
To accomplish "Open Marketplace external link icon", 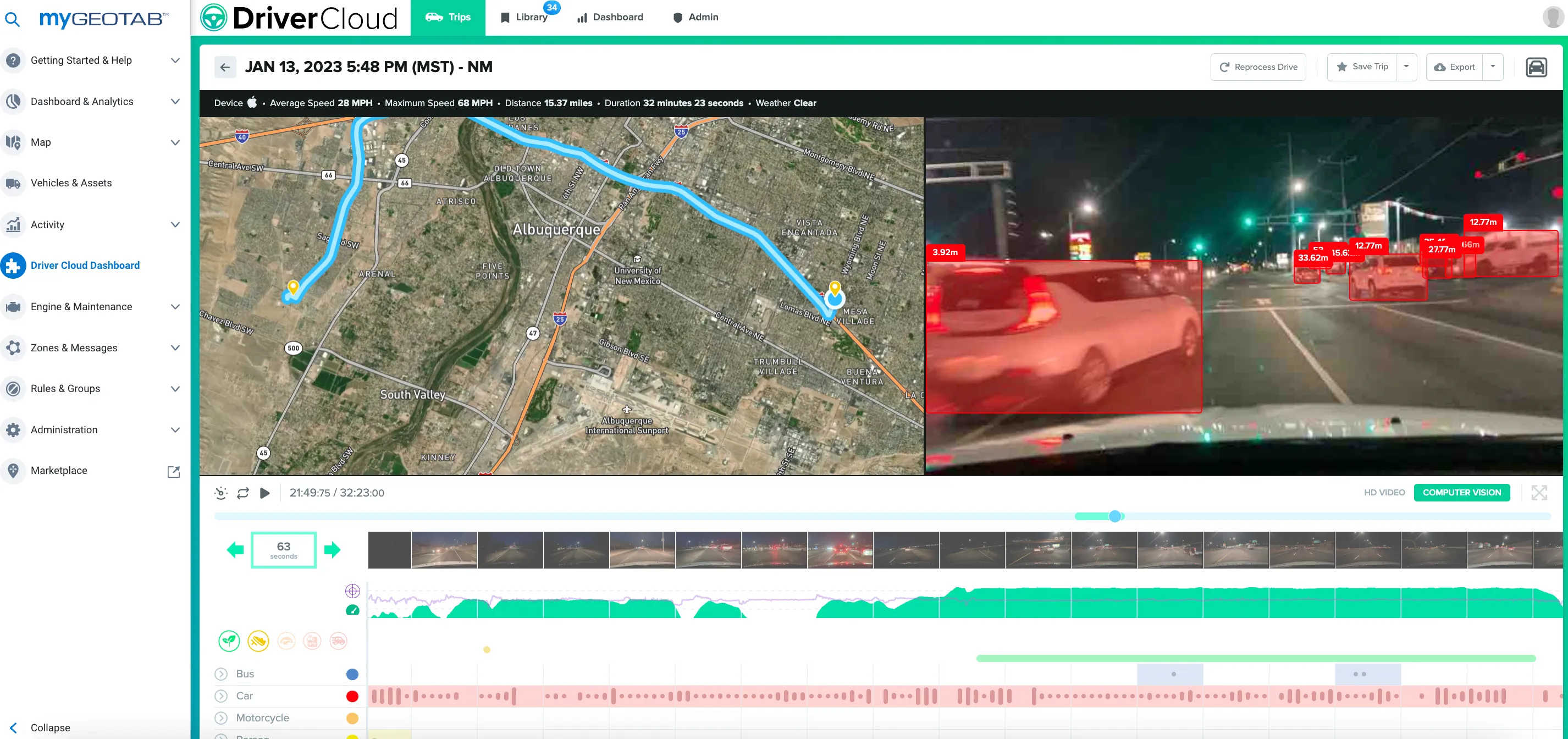I will [174, 471].
